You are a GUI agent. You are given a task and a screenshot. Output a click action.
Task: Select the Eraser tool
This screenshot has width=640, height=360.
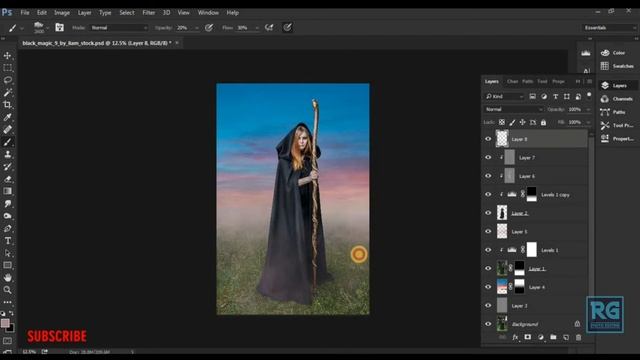[x=7, y=179]
